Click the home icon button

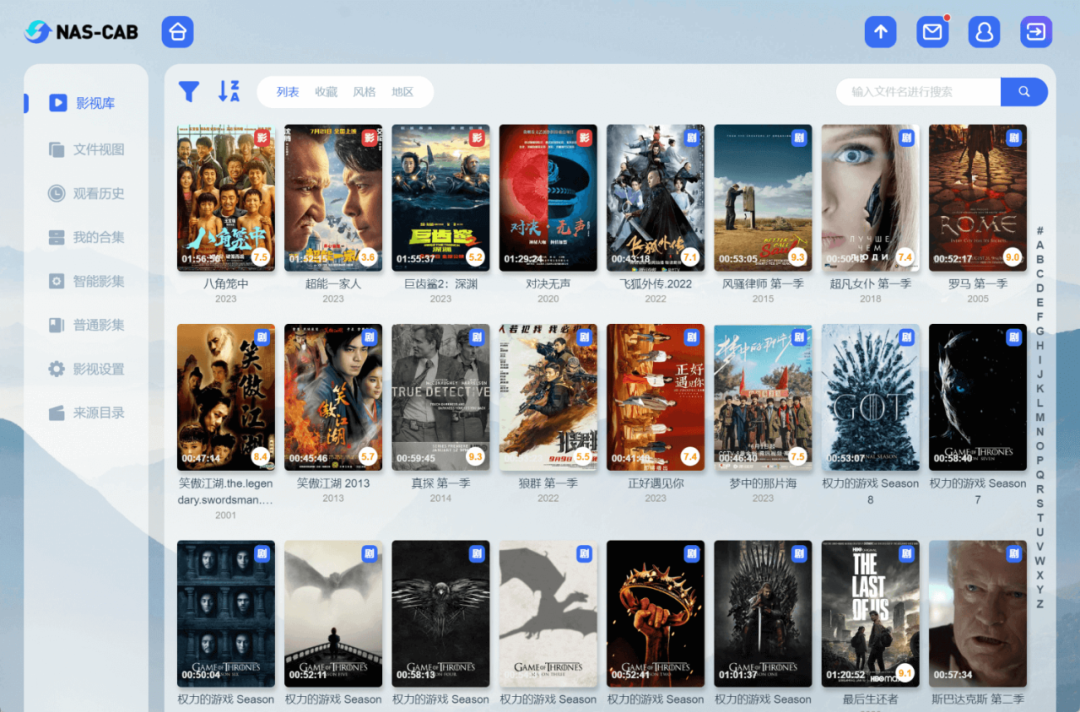point(177,32)
